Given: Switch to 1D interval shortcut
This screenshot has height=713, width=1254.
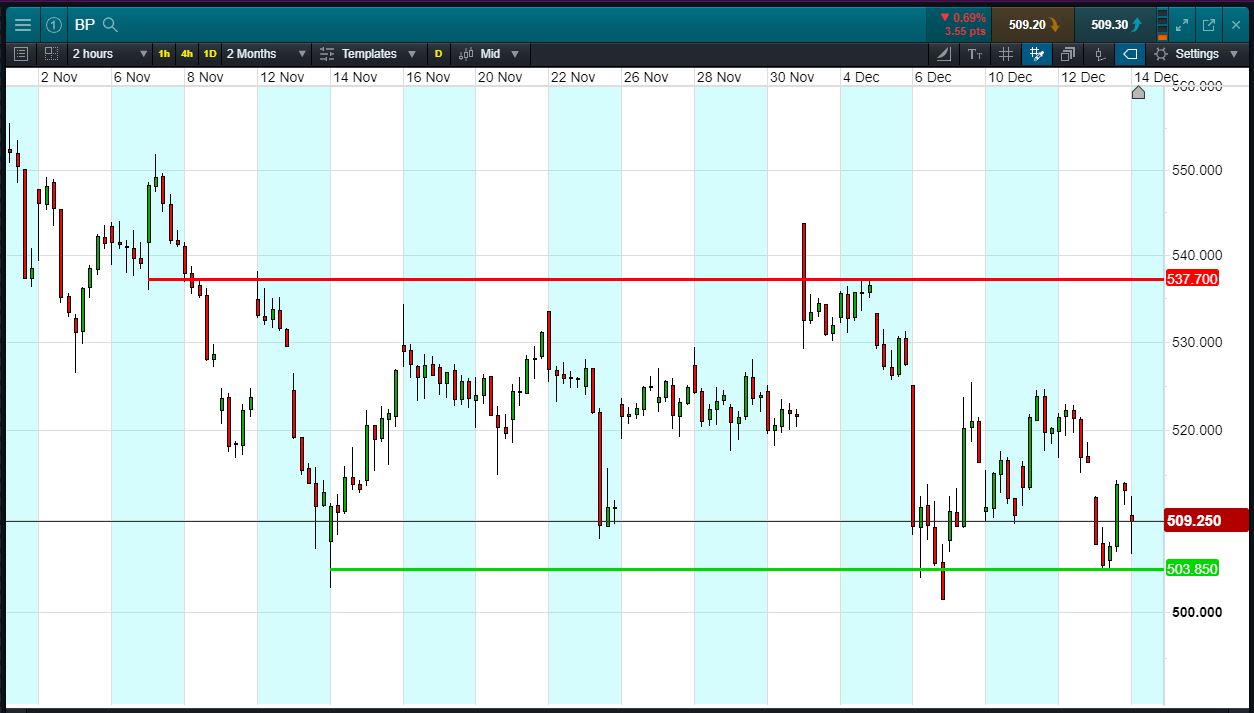Looking at the screenshot, I should [x=210, y=54].
